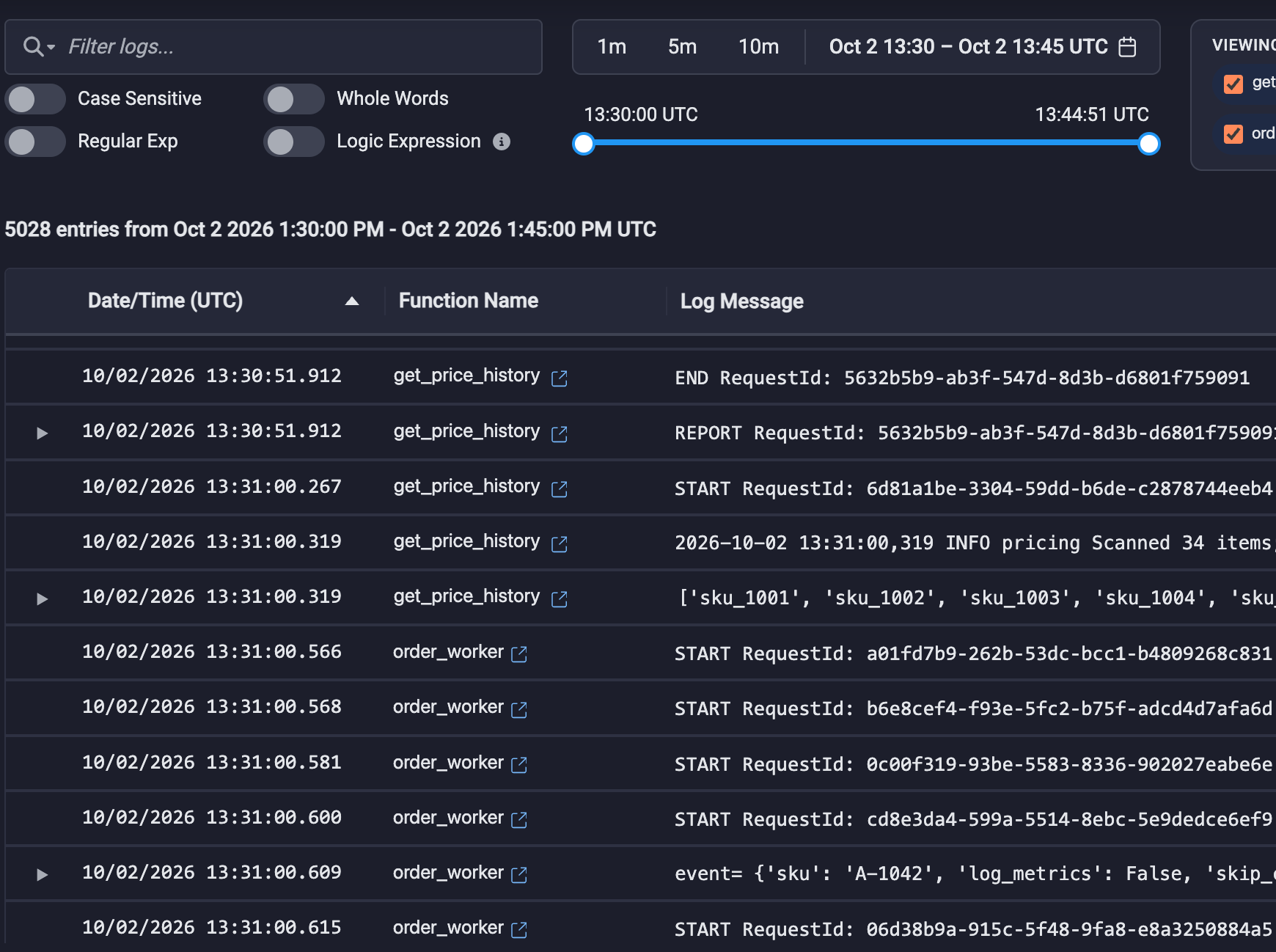1276x952 pixels.
Task: Click timestamp 10/02/2026 13:31:00.600
Action: 212,818
